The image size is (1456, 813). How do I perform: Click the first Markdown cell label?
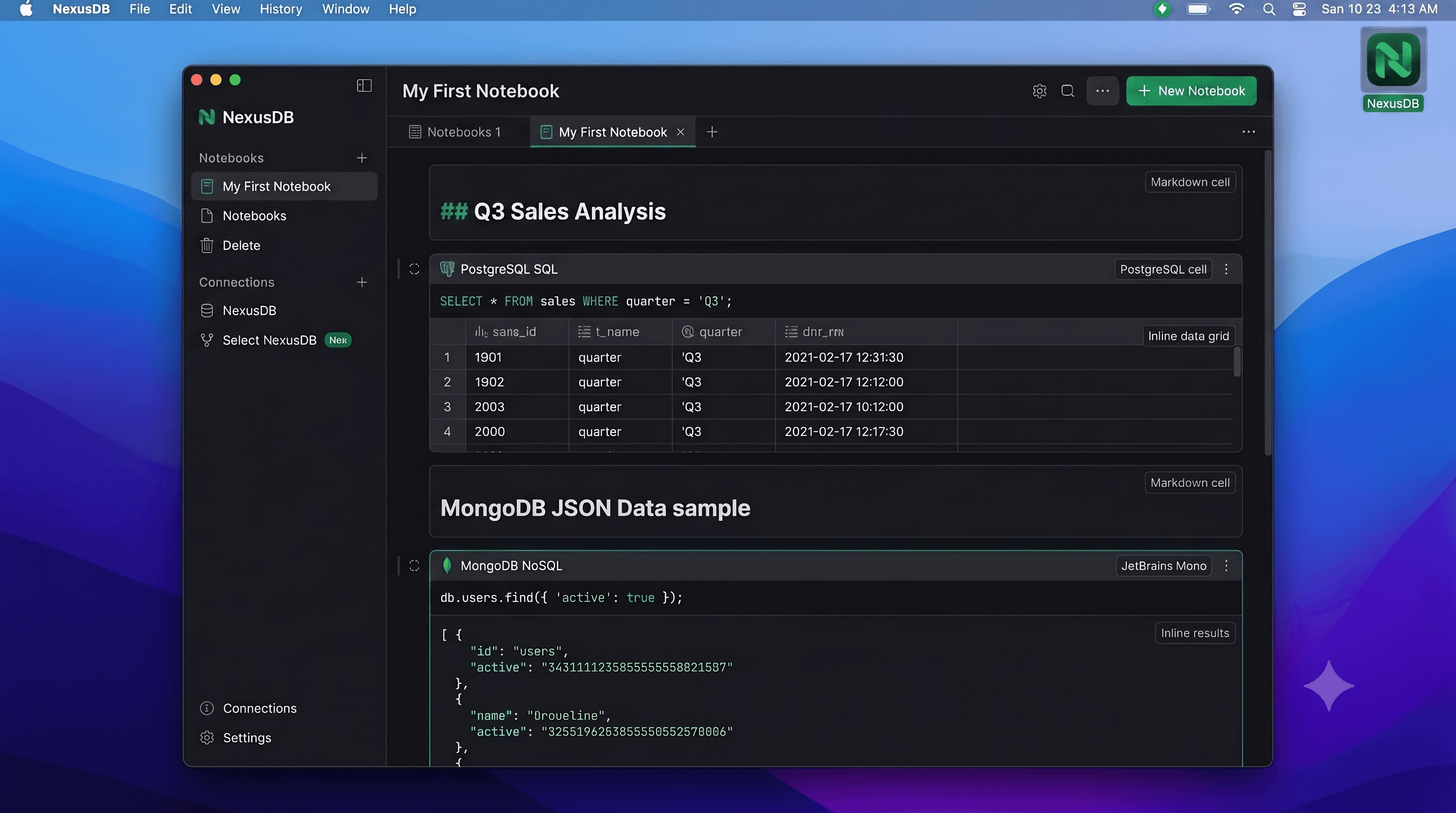[x=1190, y=182]
